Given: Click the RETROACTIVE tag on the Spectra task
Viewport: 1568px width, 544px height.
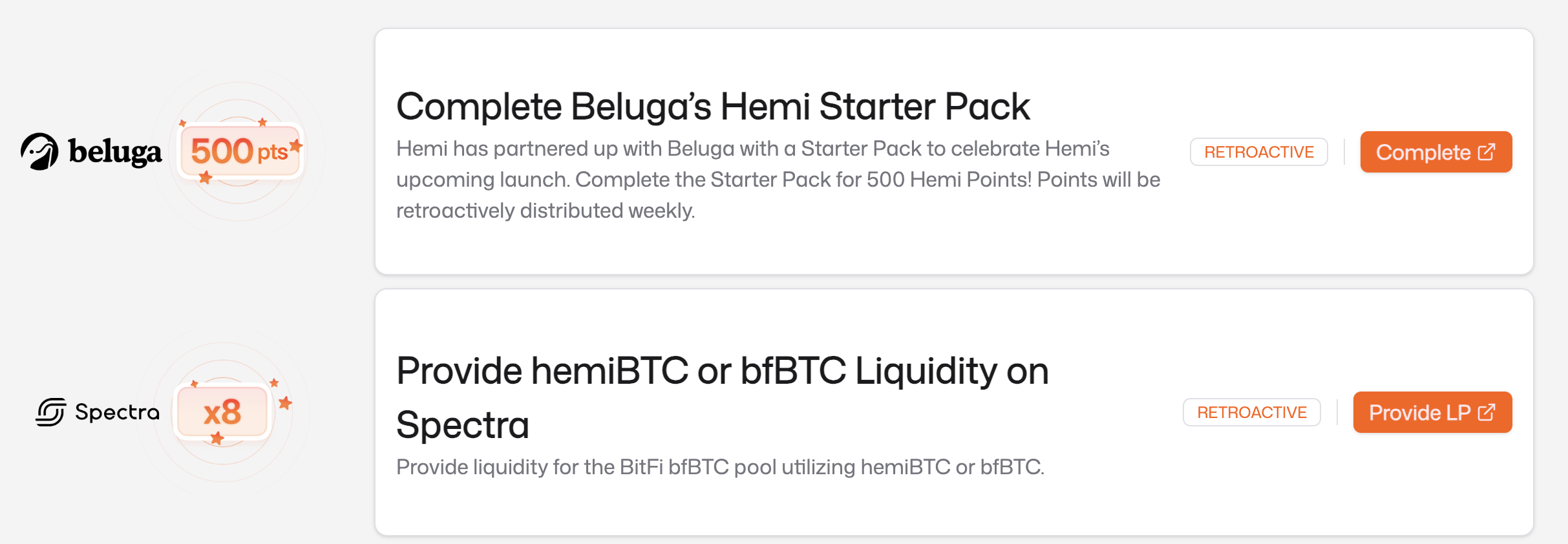Looking at the screenshot, I should [x=1251, y=412].
